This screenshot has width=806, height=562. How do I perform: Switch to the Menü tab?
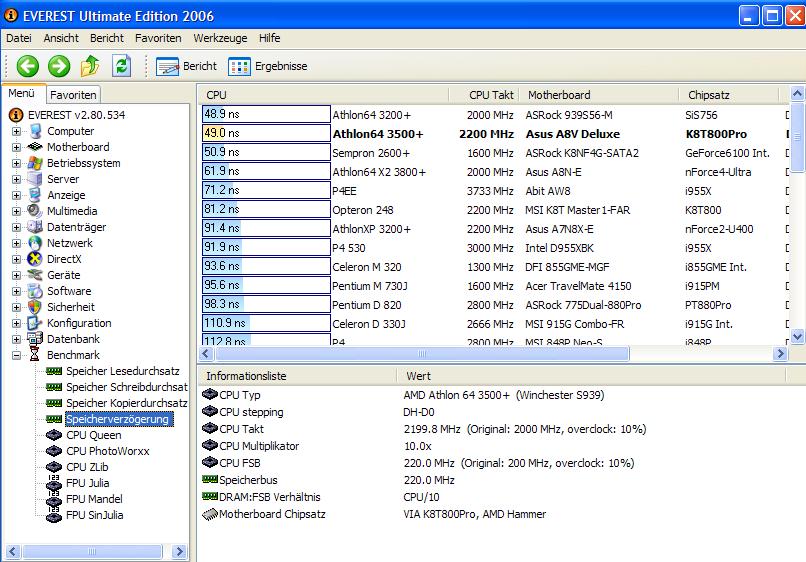[22, 94]
